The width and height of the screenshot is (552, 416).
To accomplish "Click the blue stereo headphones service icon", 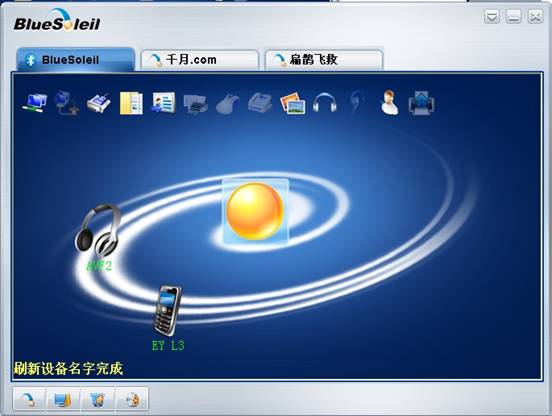I will pyautogui.click(x=325, y=103).
